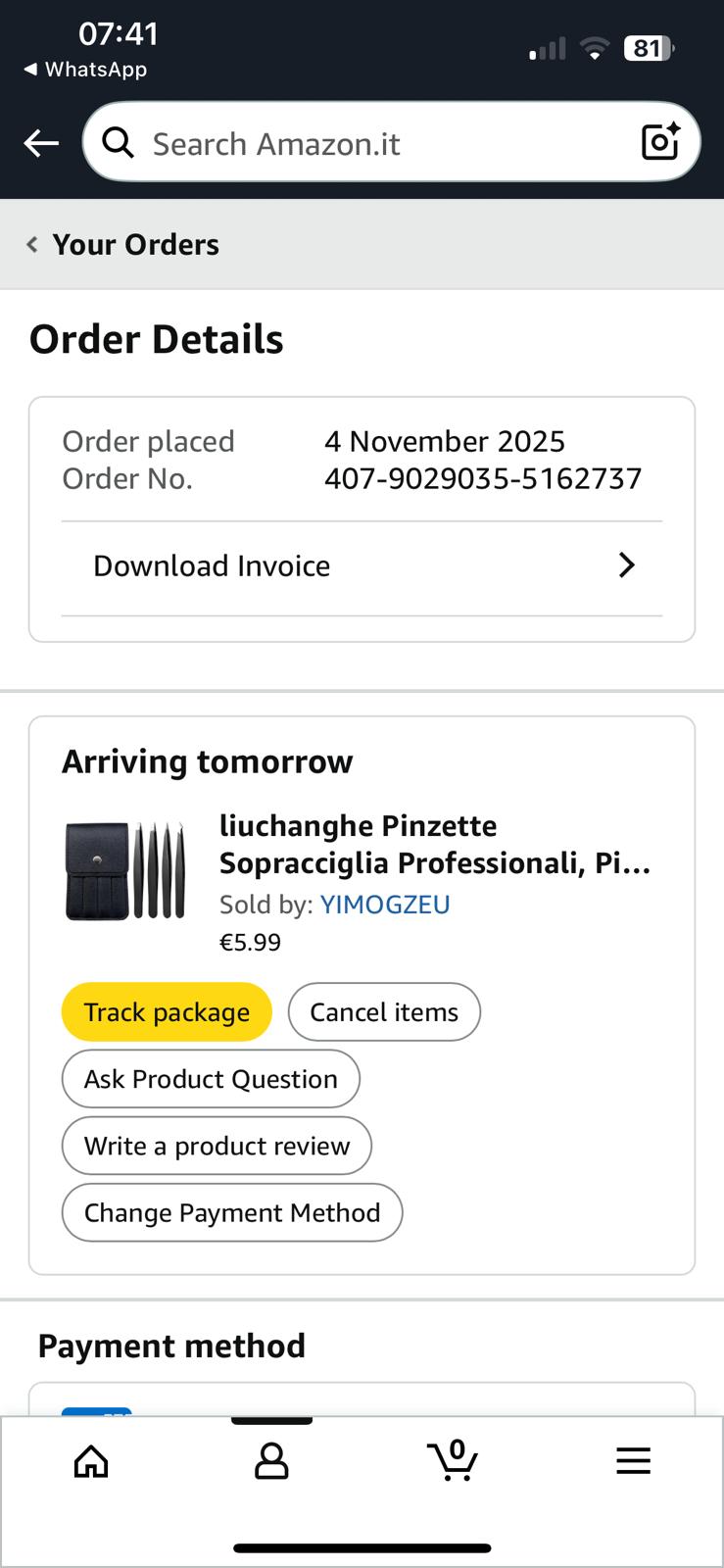
Task: Go to the Home tab icon
Action: point(91,1461)
